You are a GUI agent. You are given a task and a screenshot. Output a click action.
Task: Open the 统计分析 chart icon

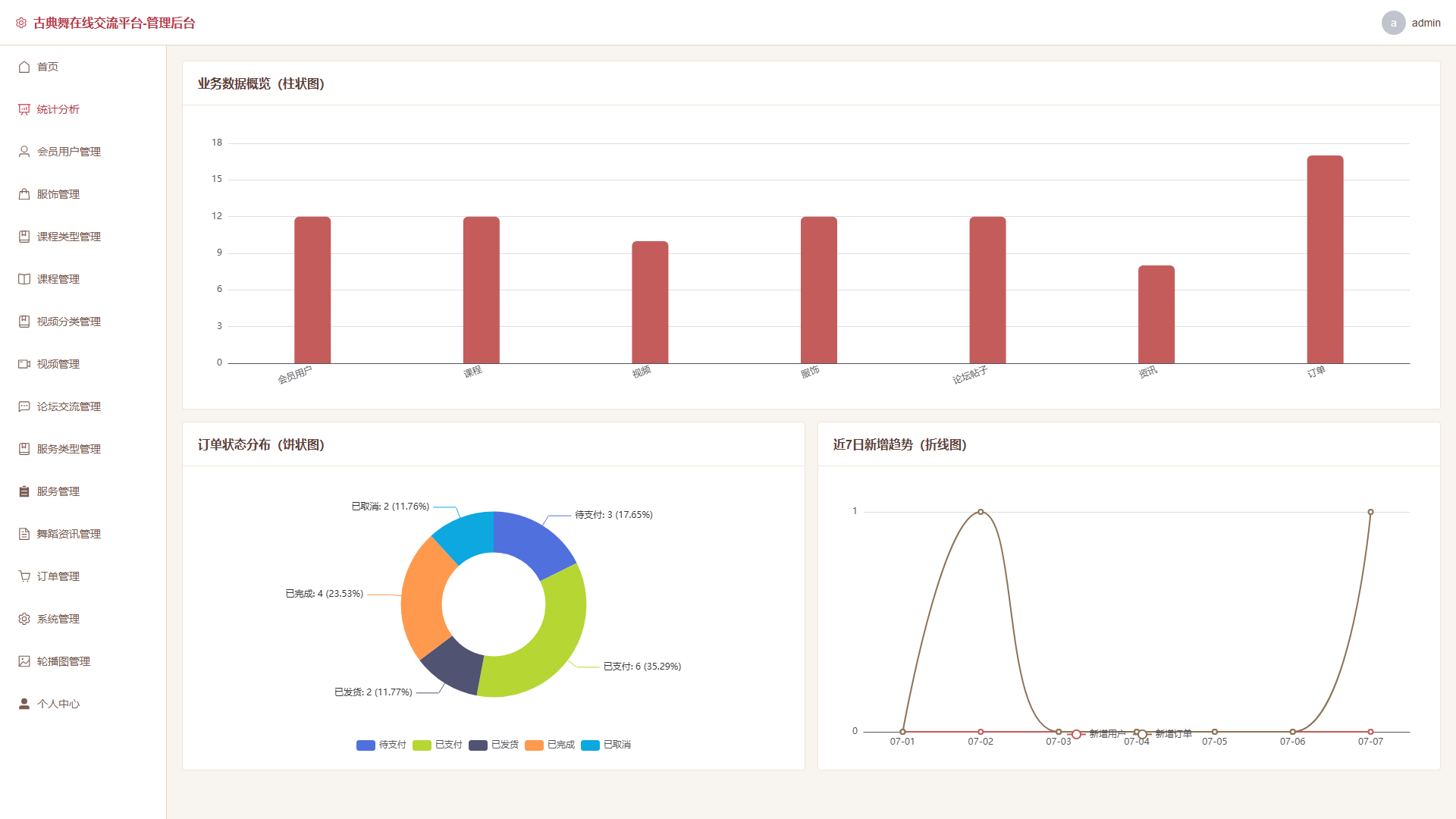click(24, 109)
